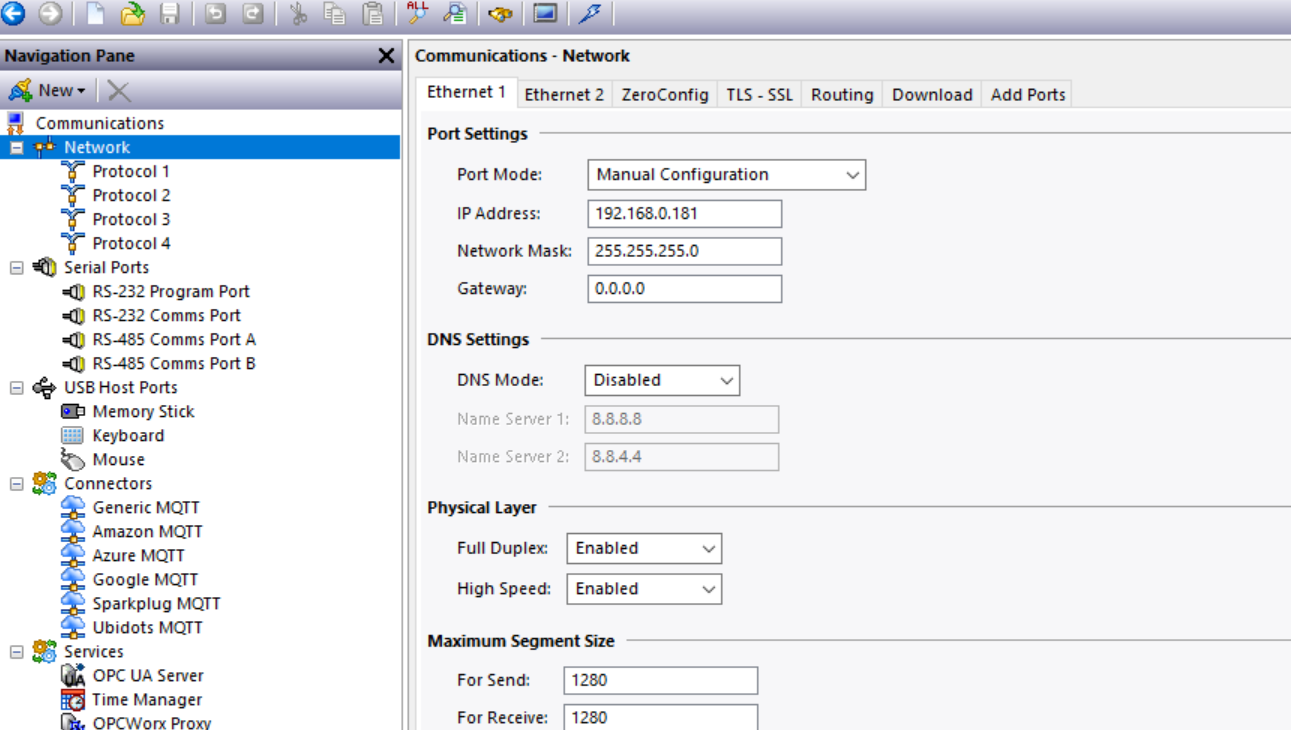Click the Paste clipboard icon
1291x730 pixels.
point(372,13)
